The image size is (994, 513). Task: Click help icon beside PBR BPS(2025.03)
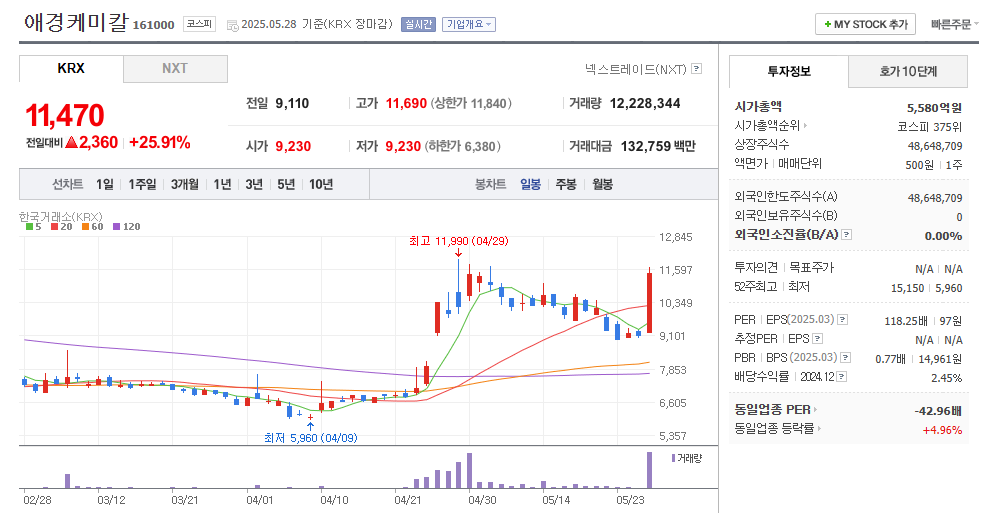pyautogui.click(x=846, y=358)
